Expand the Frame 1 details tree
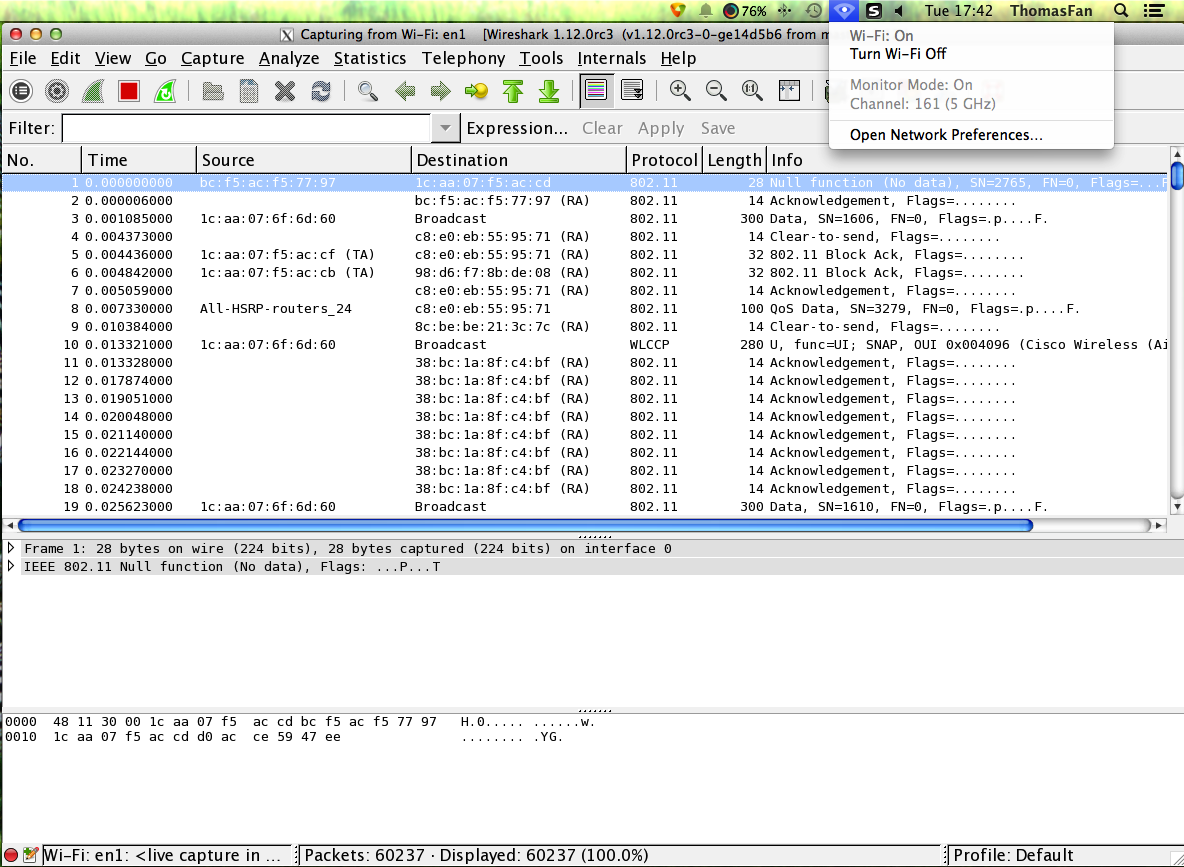 [11, 548]
